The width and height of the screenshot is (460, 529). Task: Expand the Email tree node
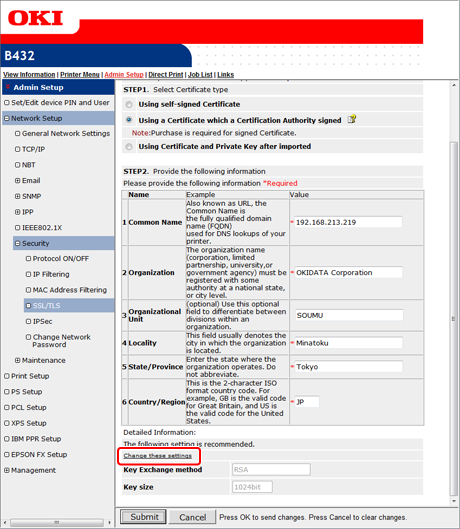click(x=18, y=180)
